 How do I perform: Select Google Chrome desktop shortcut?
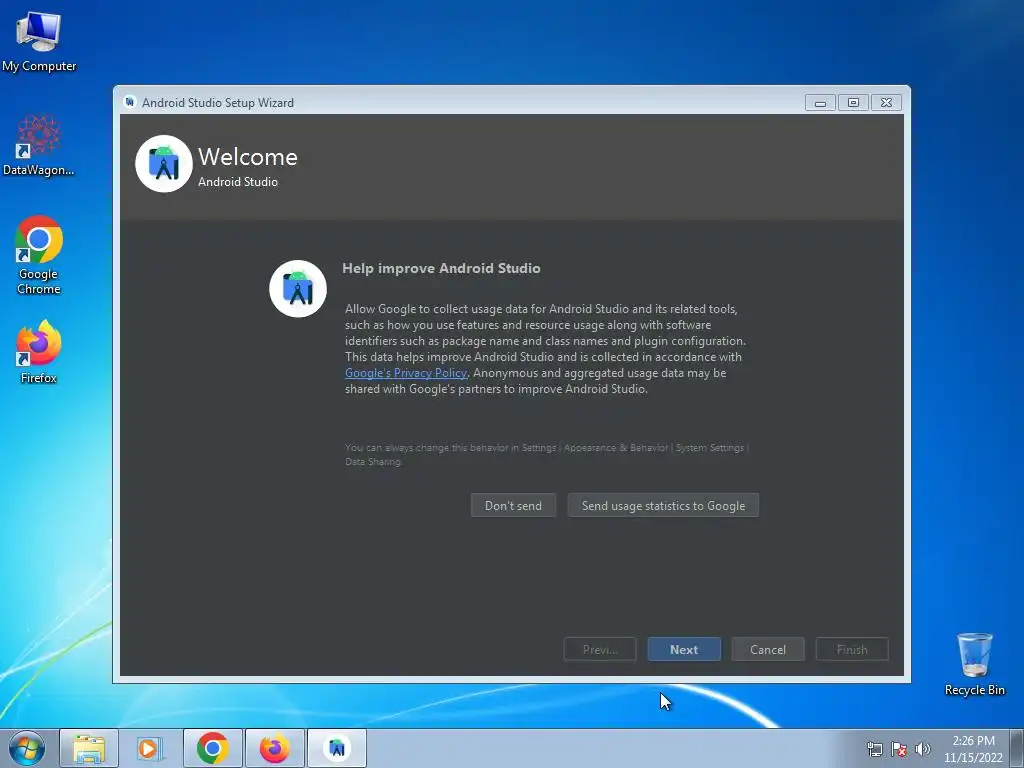[39, 255]
